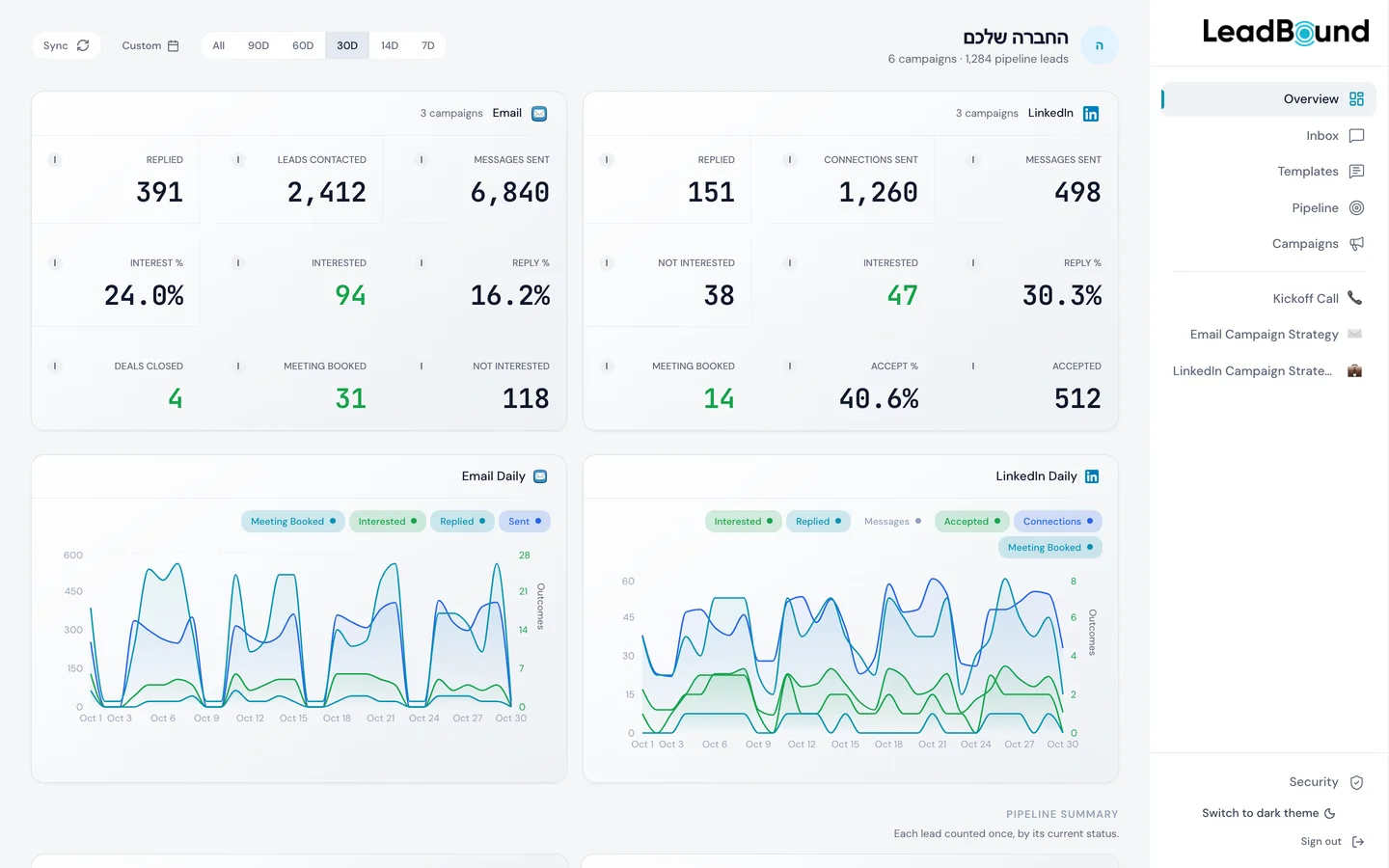Switch to the 90D range tab

[259, 45]
